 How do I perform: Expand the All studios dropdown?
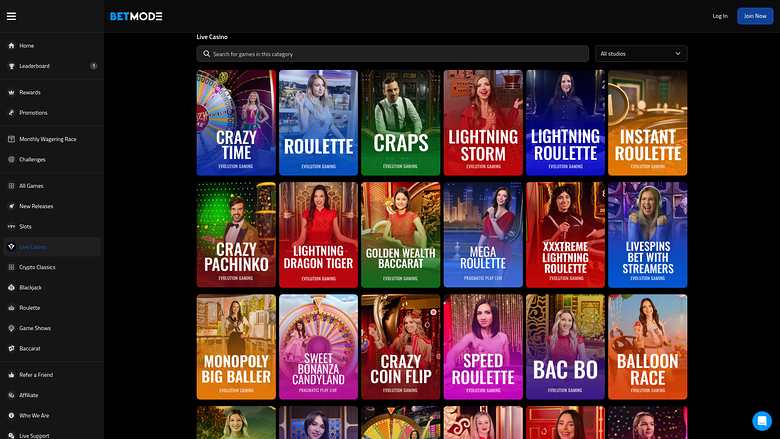[x=641, y=54]
